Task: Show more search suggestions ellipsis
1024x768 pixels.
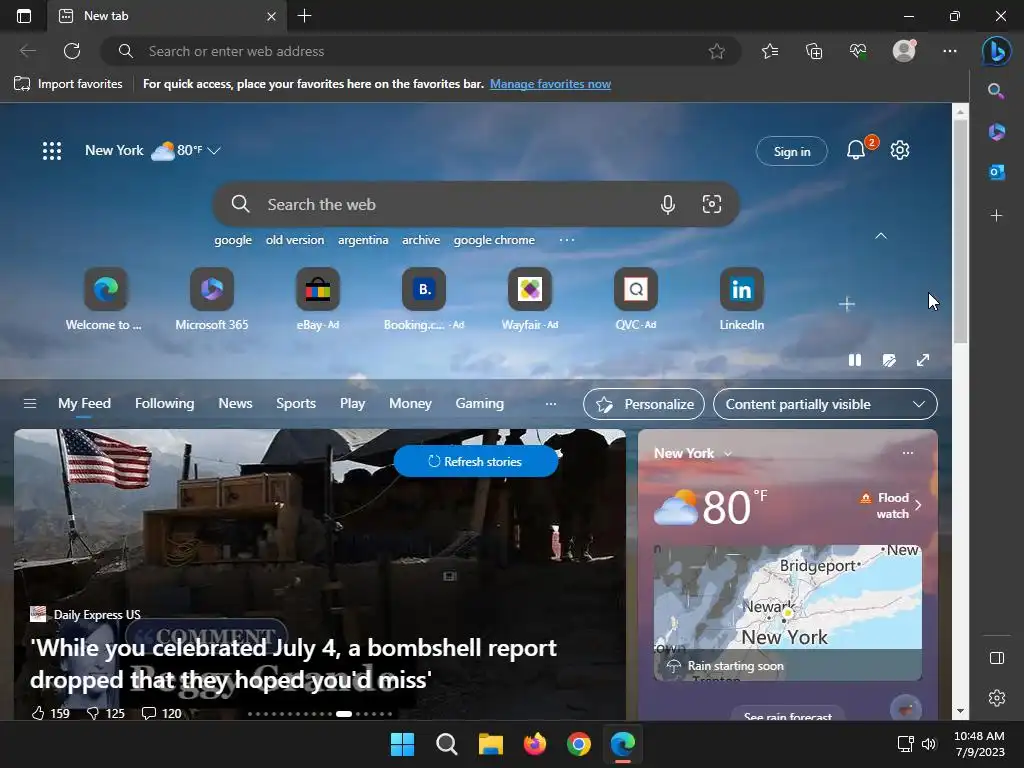Action: click(x=566, y=240)
